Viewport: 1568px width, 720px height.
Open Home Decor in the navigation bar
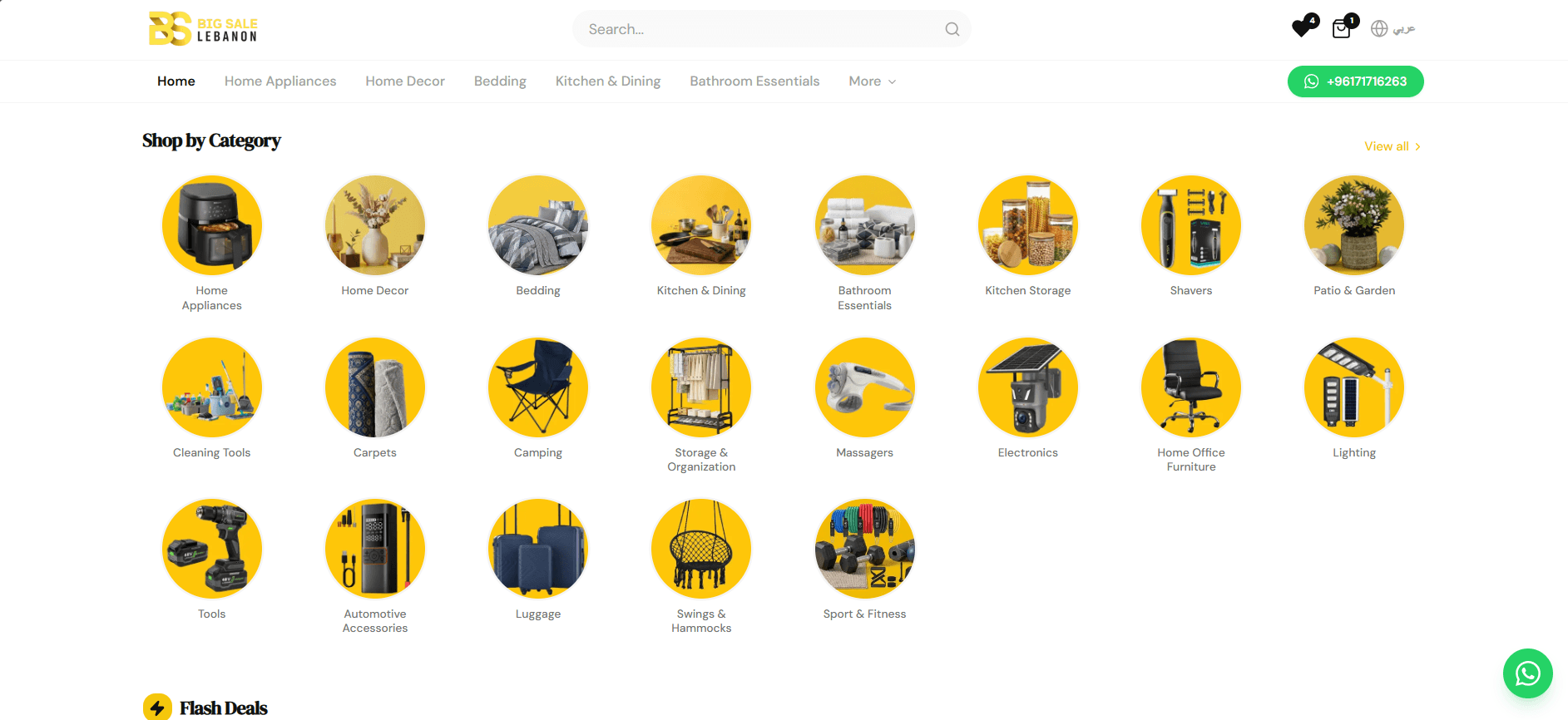pos(405,81)
